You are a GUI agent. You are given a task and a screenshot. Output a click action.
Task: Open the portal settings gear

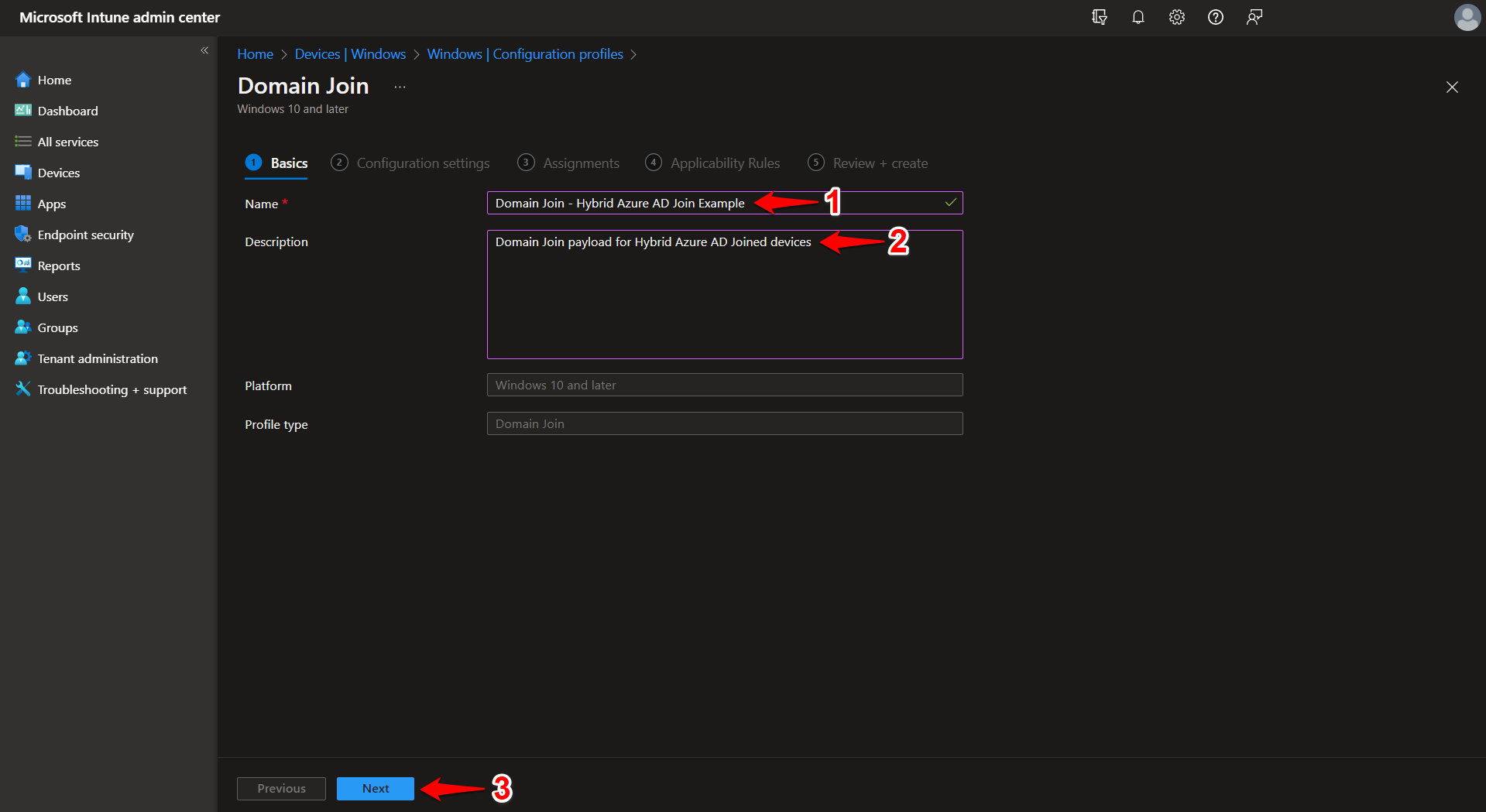[x=1176, y=17]
